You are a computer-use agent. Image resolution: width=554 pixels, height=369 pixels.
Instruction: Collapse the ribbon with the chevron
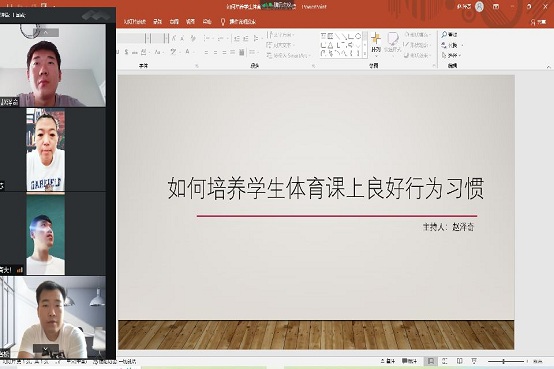548,66
